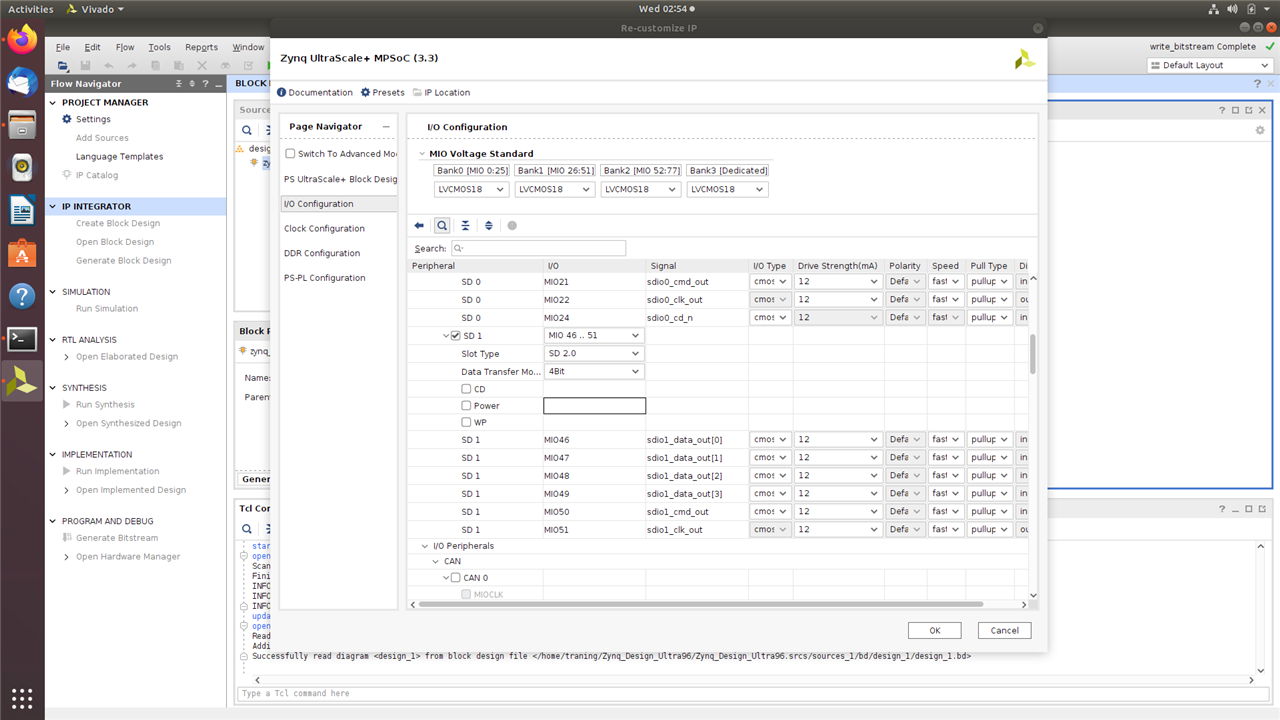The width and height of the screenshot is (1280, 720).
Task: Open SD 1 MIO 46 .. 51 dropdown
Action: [593, 336]
